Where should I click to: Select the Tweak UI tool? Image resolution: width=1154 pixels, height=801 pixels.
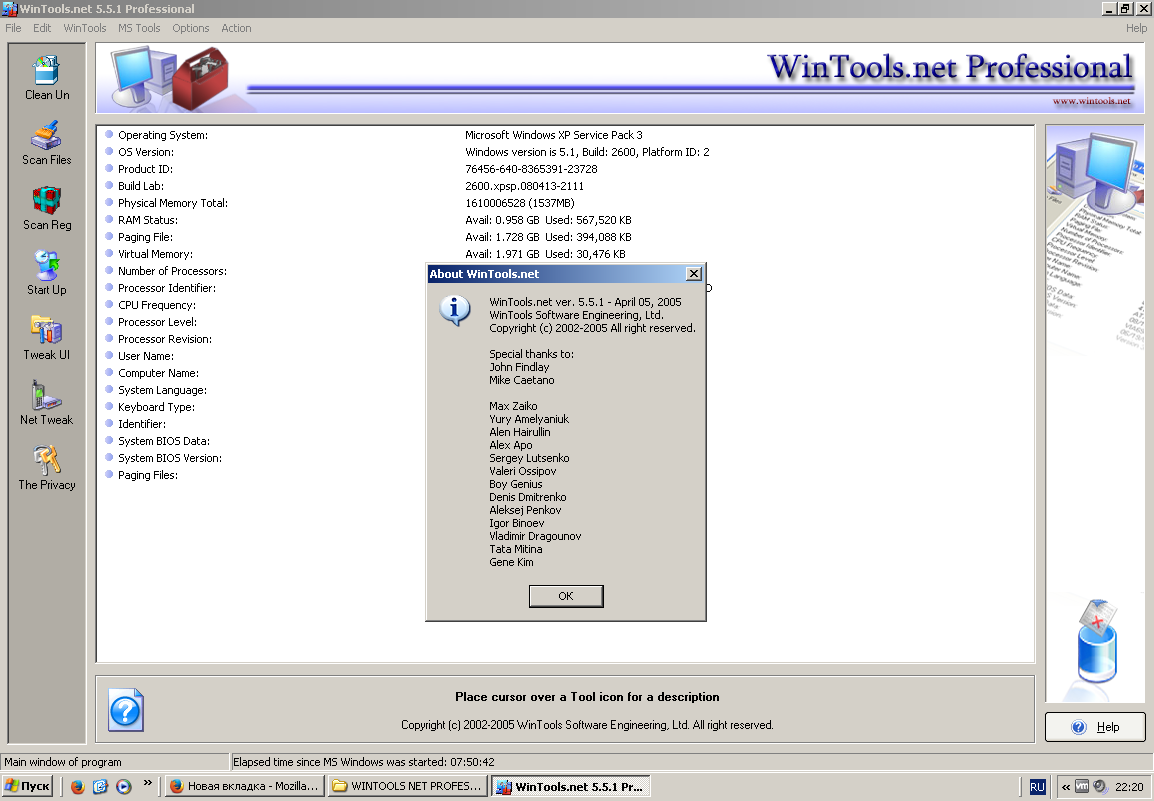(x=47, y=337)
